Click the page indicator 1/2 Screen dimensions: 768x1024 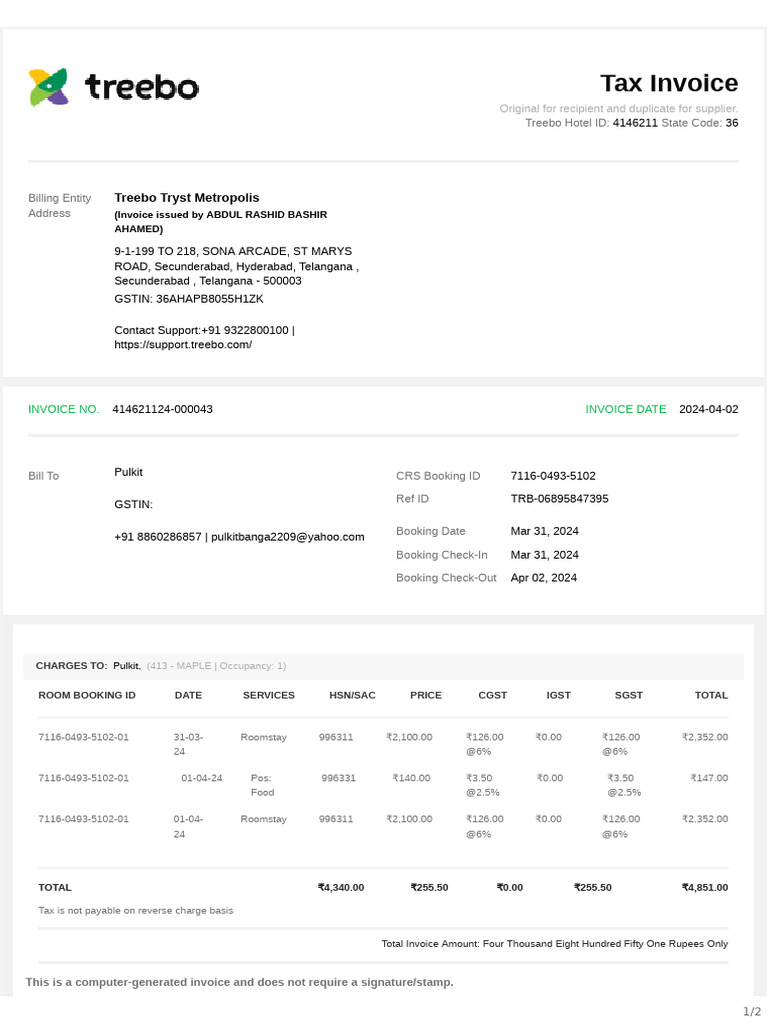click(x=752, y=1012)
